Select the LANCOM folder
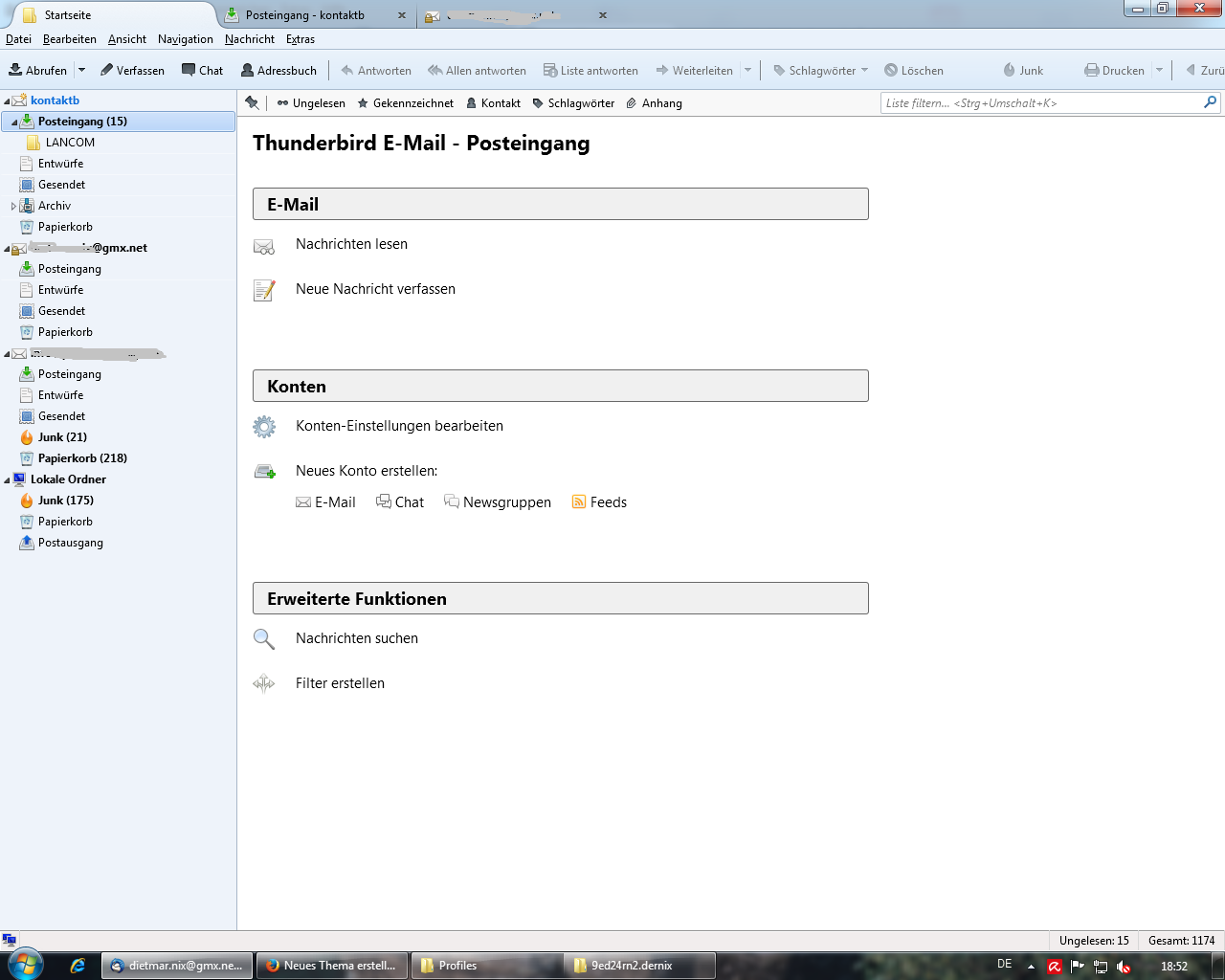Viewport: 1225px width, 980px height. [70, 143]
